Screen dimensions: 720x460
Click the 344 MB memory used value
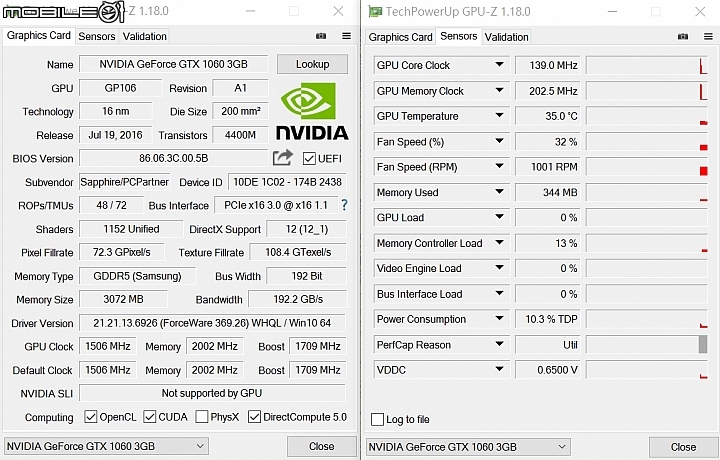pyautogui.click(x=548, y=192)
